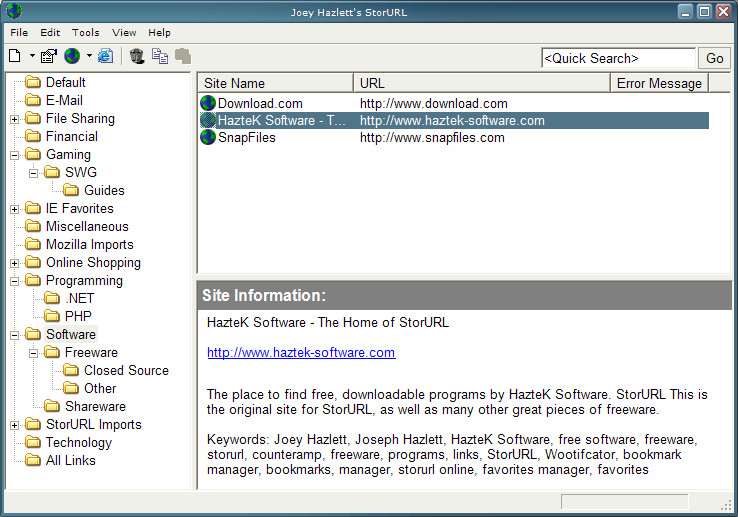The image size is (738, 517).
Task: Open the haztek-software.com link in Site Information
Action: tap(301, 352)
